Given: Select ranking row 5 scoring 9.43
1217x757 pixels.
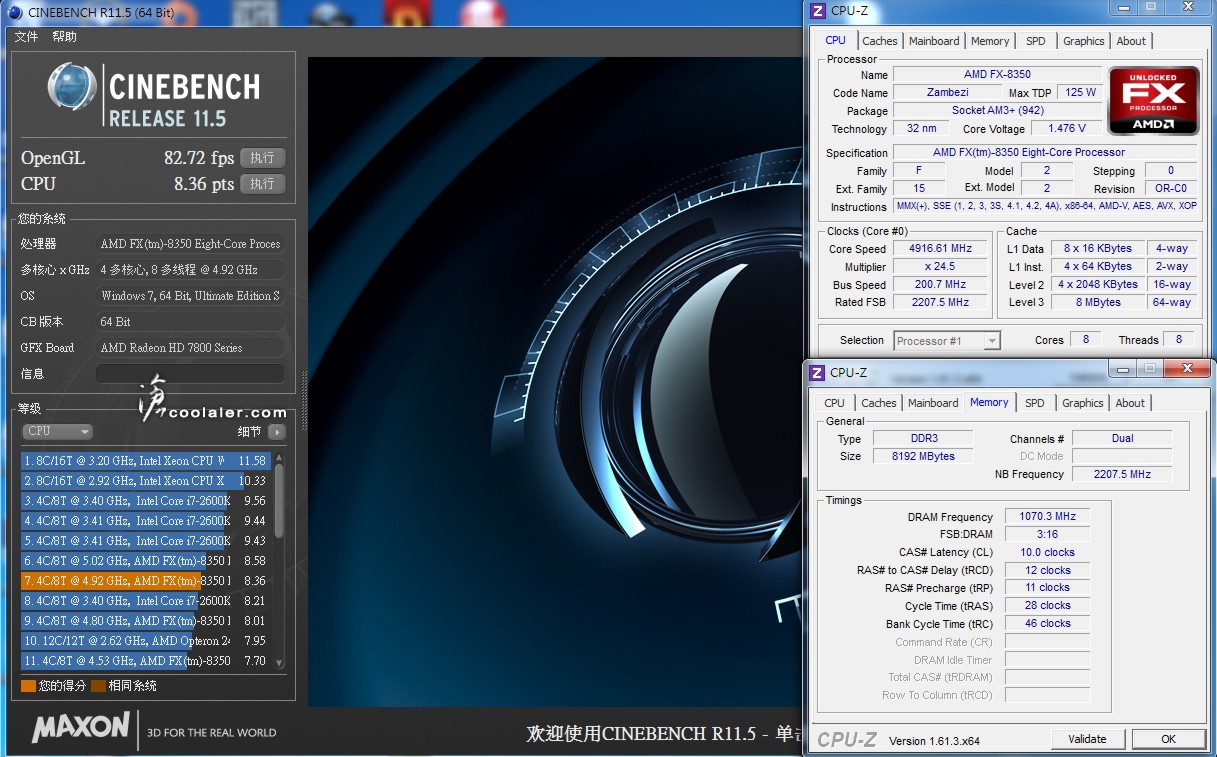Looking at the screenshot, I should pyautogui.click(x=146, y=541).
